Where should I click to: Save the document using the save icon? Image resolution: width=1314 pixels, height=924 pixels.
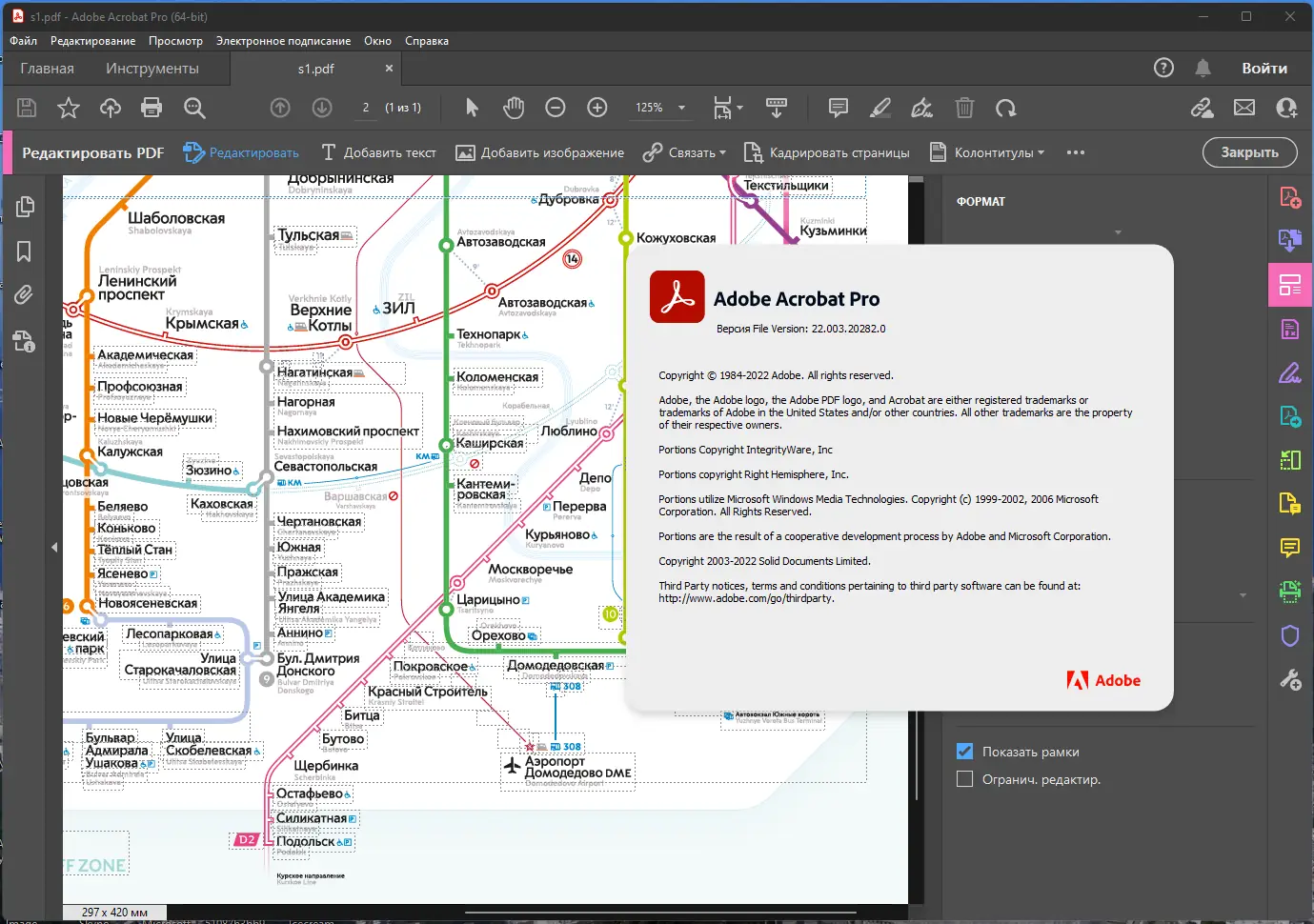(26, 108)
